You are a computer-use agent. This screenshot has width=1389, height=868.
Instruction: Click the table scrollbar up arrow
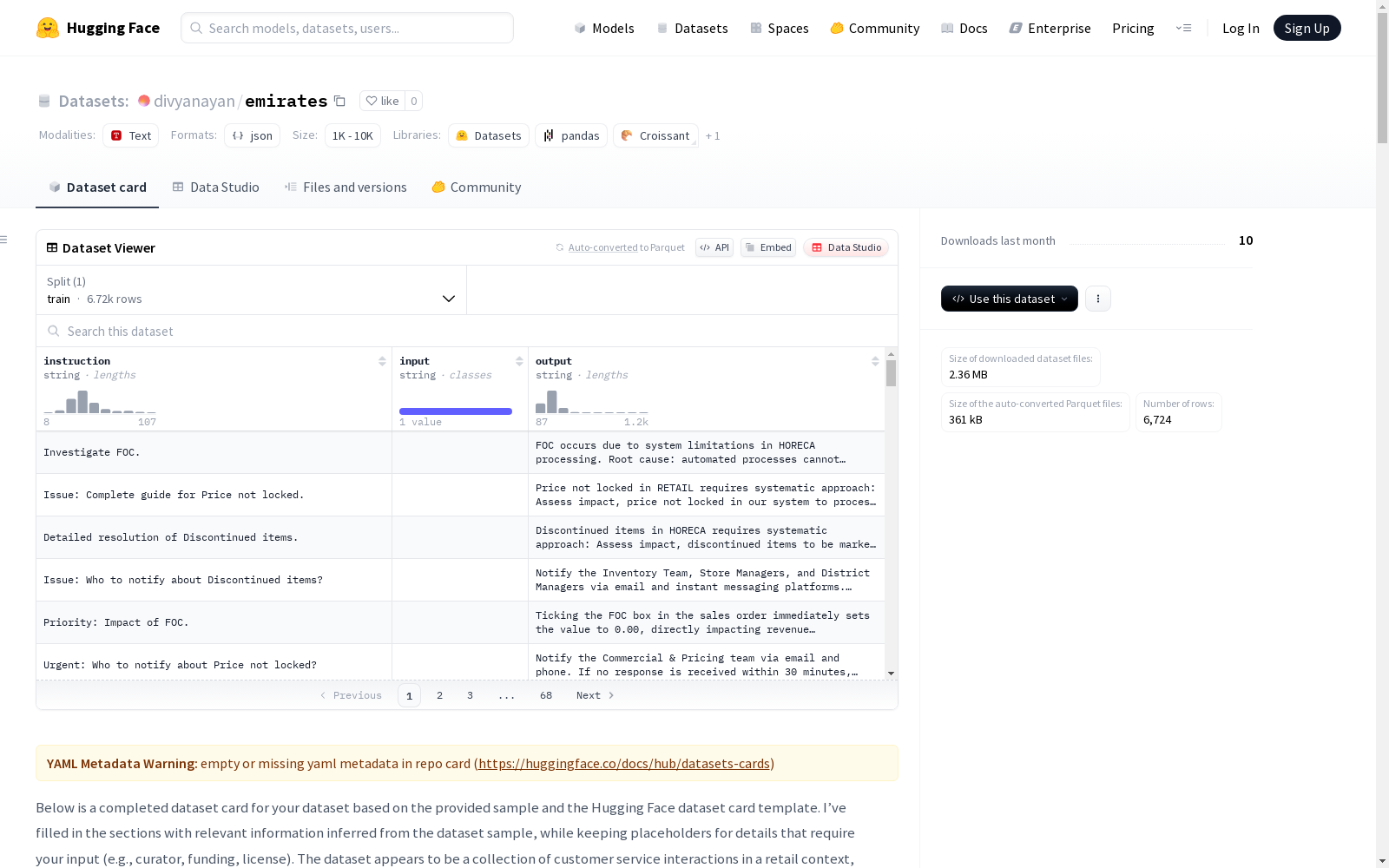(x=891, y=354)
